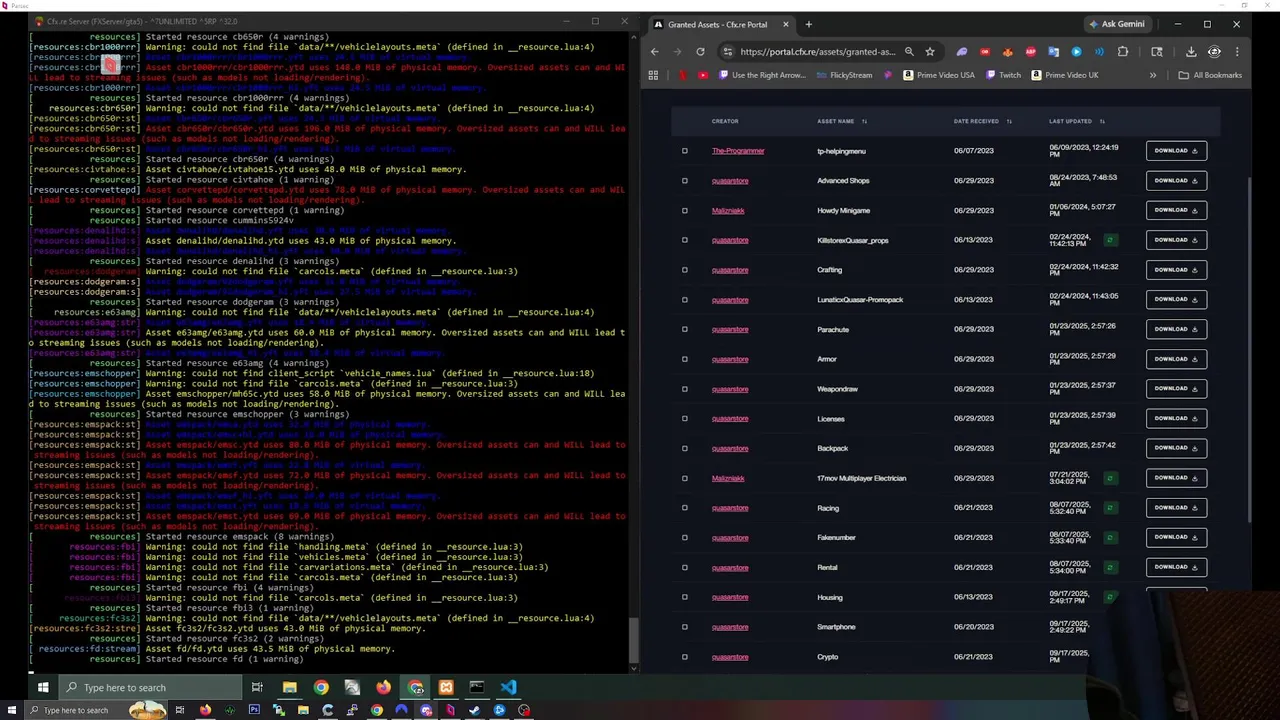Tick the checkbox for tp-helpingmenu
Viewport: 1280px width, 720px height.
click(x=685, y=151)
